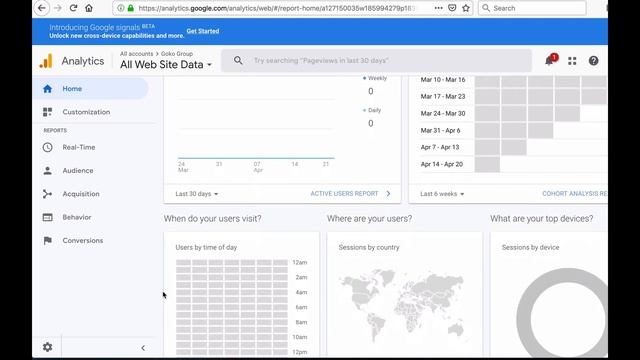
Task: Click the When do your users visit? heading
Action: 213,219
